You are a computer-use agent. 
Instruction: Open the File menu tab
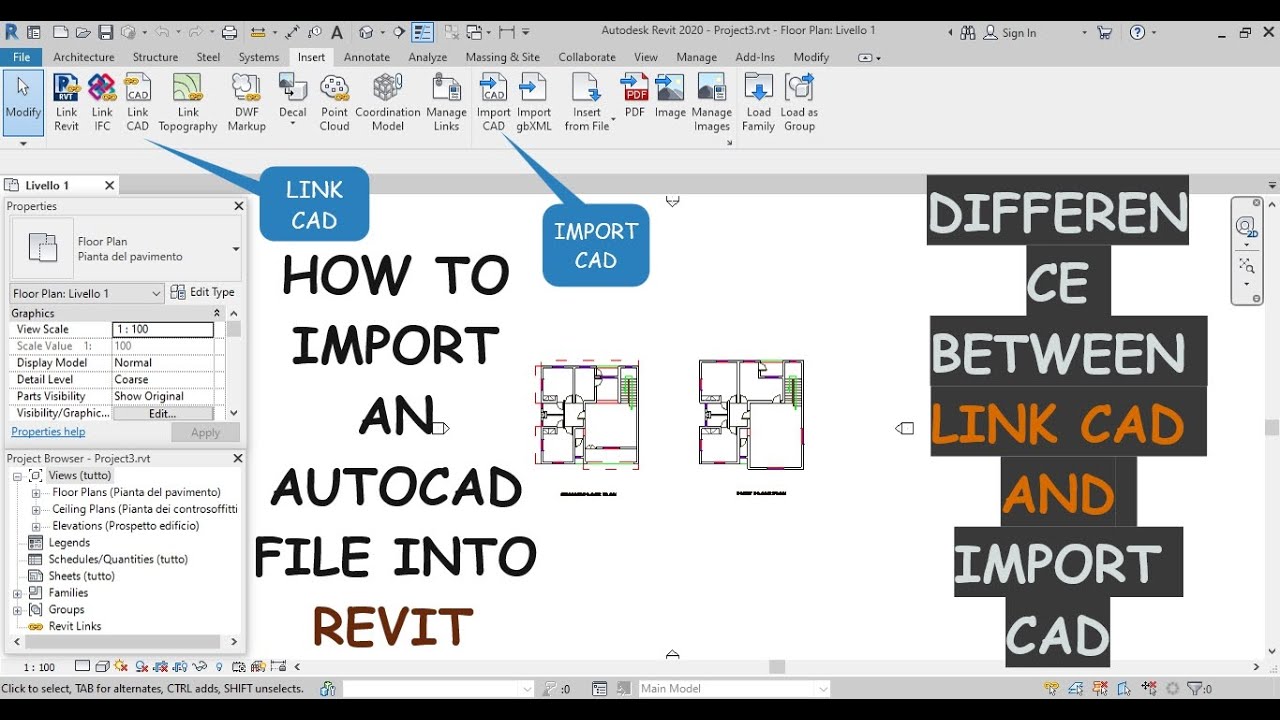pos(21,57)
